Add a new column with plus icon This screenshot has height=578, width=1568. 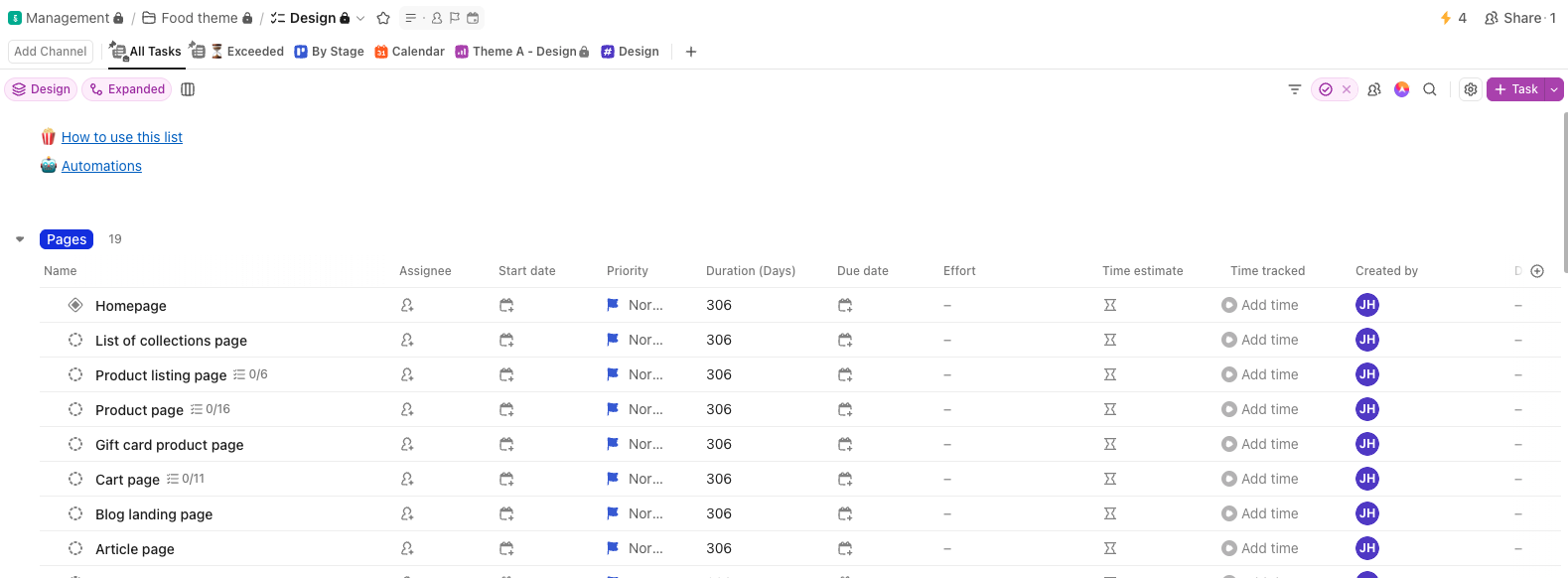1537,271
